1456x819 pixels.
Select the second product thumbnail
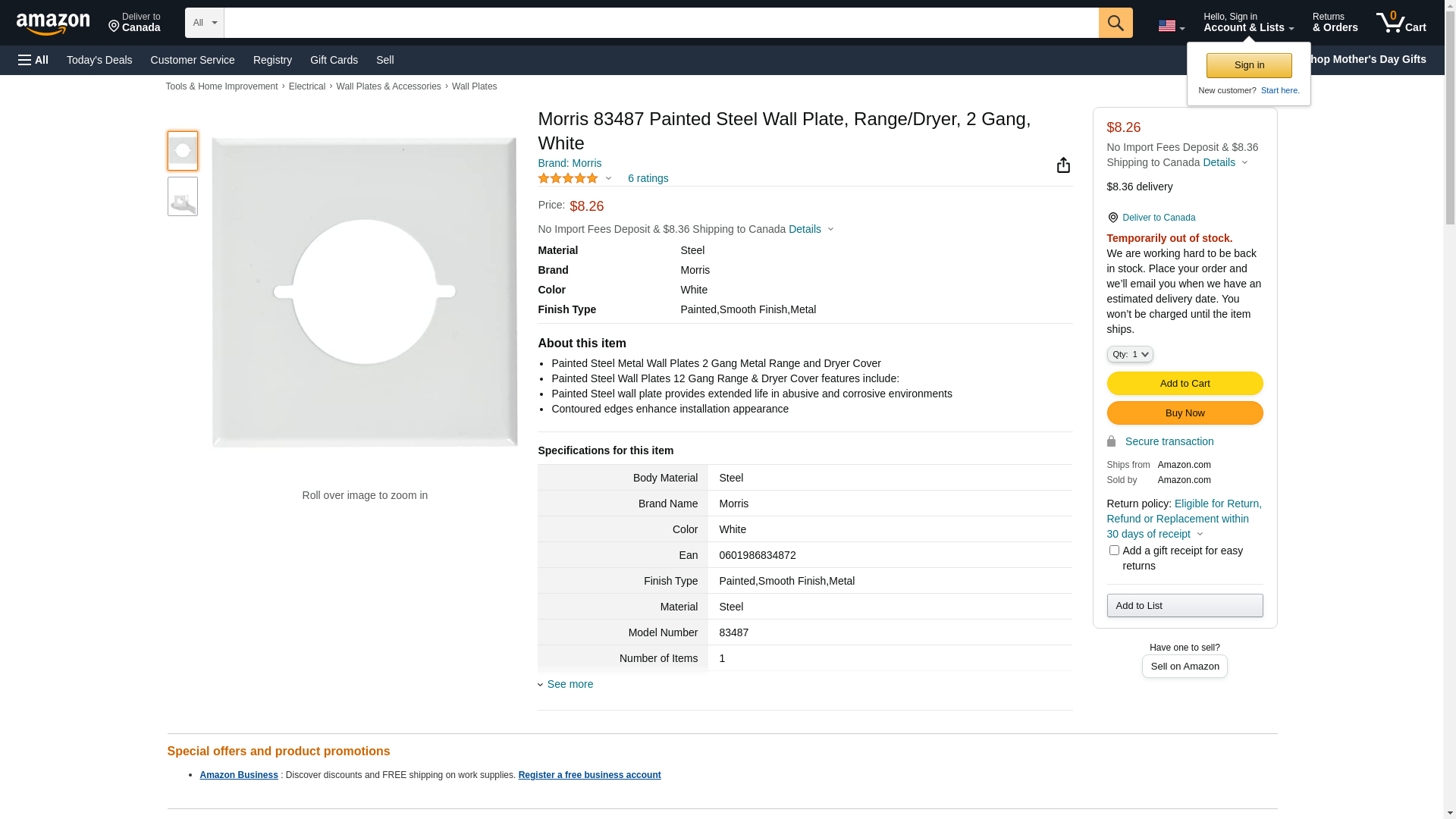click(x=183, y=197)
